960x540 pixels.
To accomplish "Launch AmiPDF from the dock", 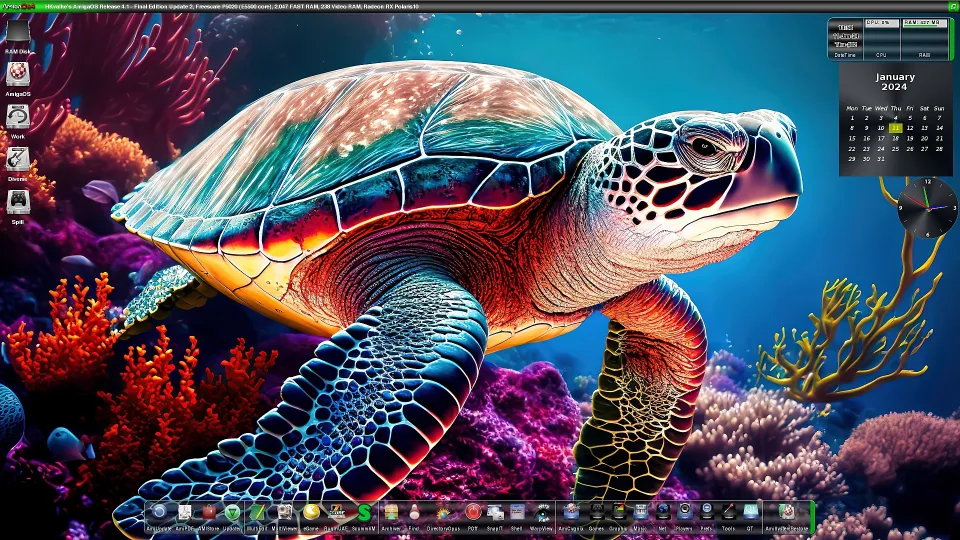I will (x=184, y=513).
